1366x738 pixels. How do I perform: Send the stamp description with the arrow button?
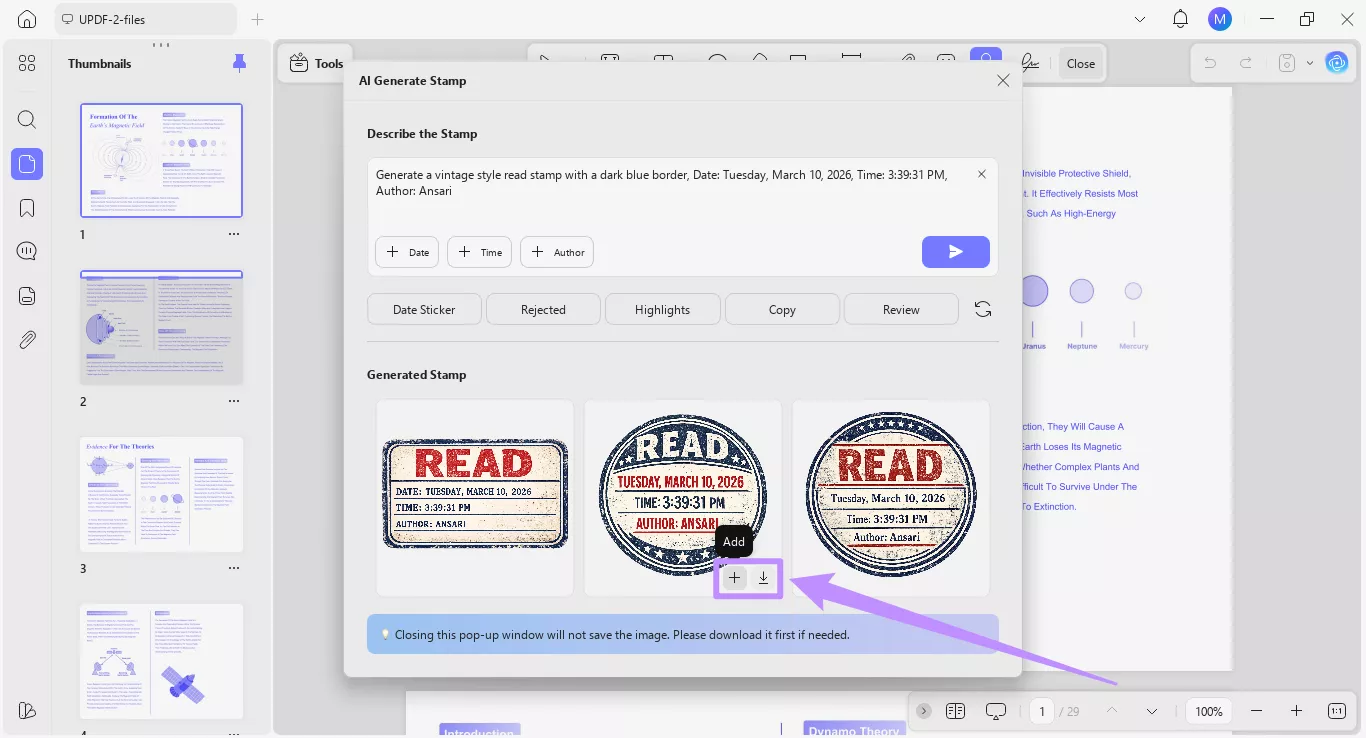click(x=955, y=252)
